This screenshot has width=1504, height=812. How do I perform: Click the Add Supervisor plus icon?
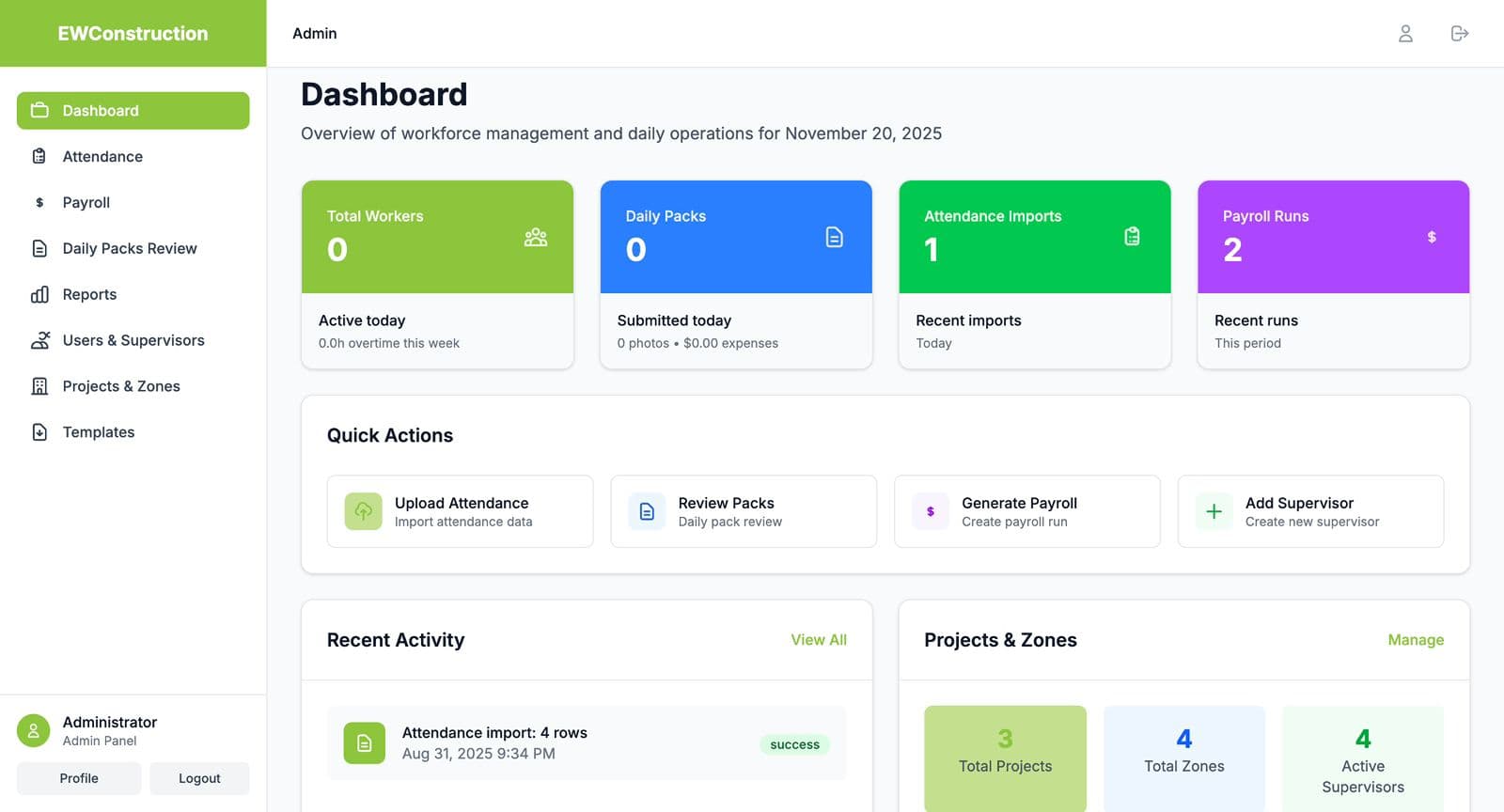(1214, 511)
